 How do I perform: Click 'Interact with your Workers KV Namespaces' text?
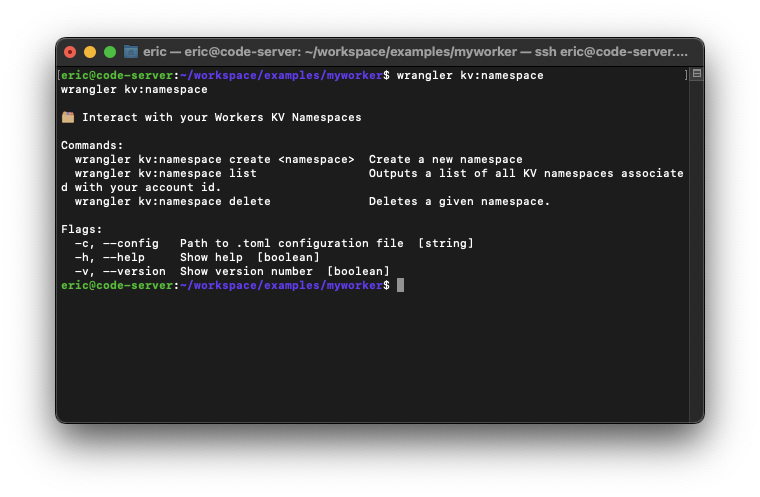221,117
